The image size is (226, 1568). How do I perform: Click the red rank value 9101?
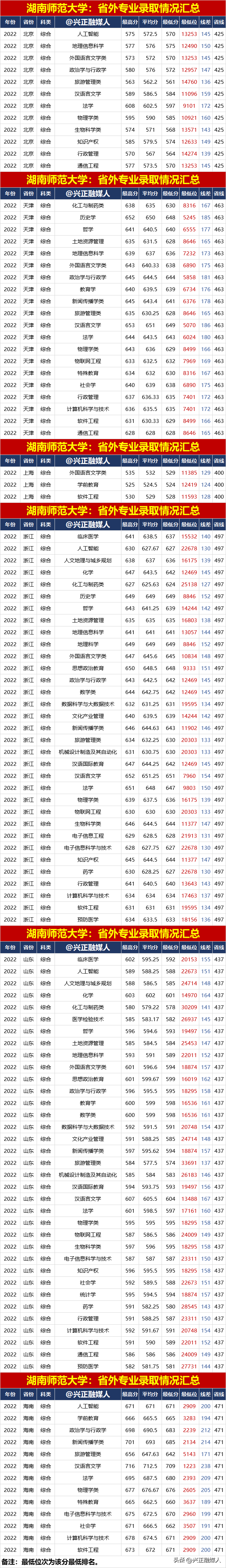tap(189, 106)
